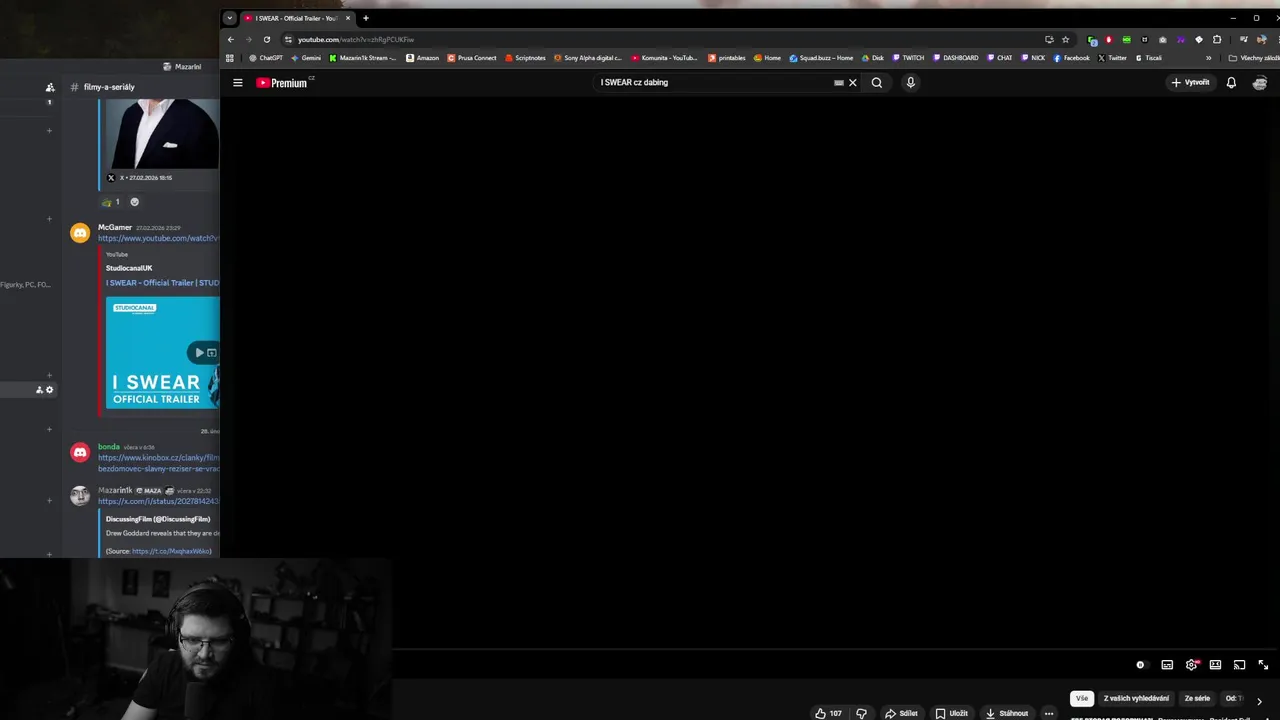The width and height of the screenshot is (1280, 720).
Task: Open Chrome tab search dropdown arrow
Action: coord(229,18)
